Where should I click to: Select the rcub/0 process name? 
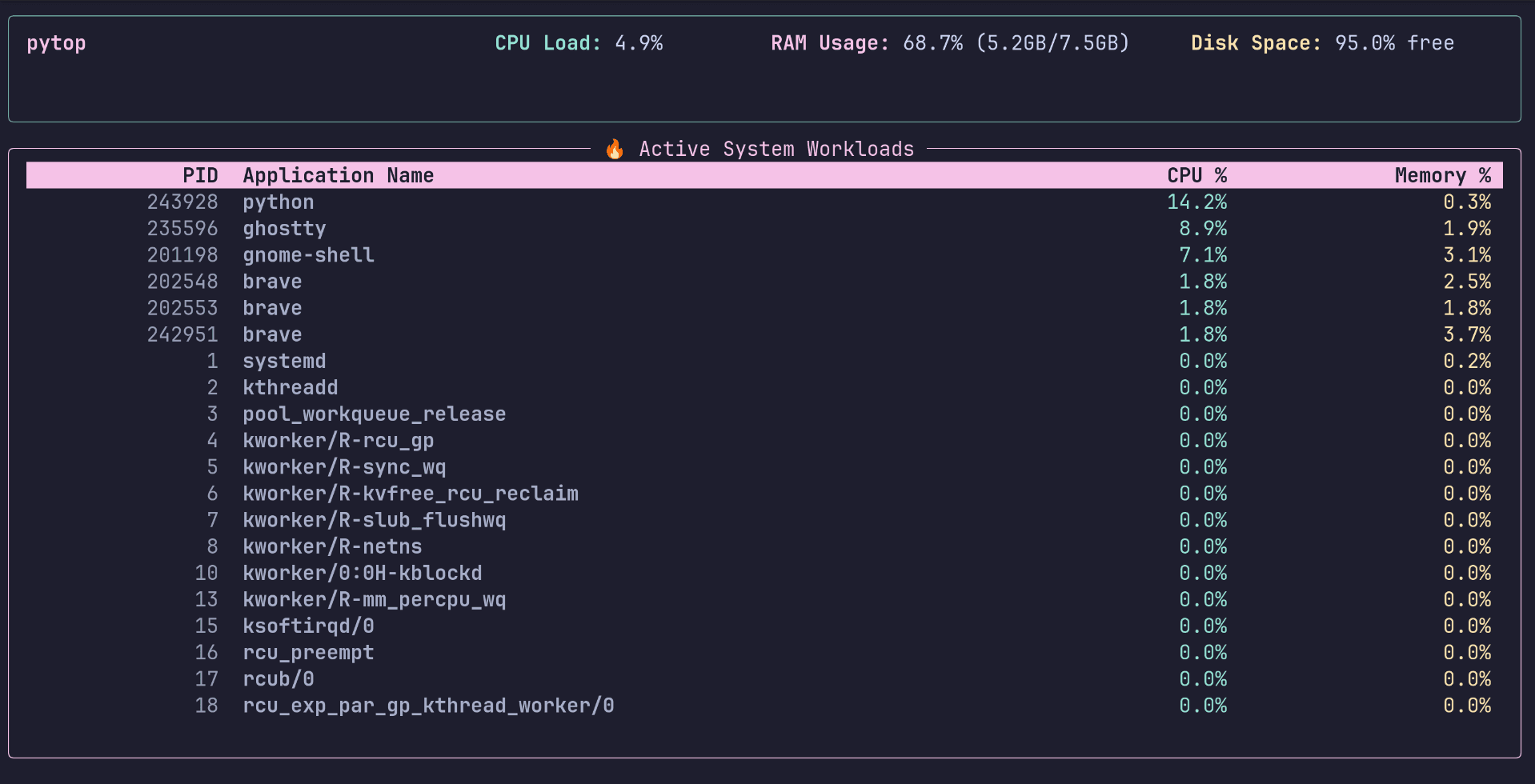[279, 679]
